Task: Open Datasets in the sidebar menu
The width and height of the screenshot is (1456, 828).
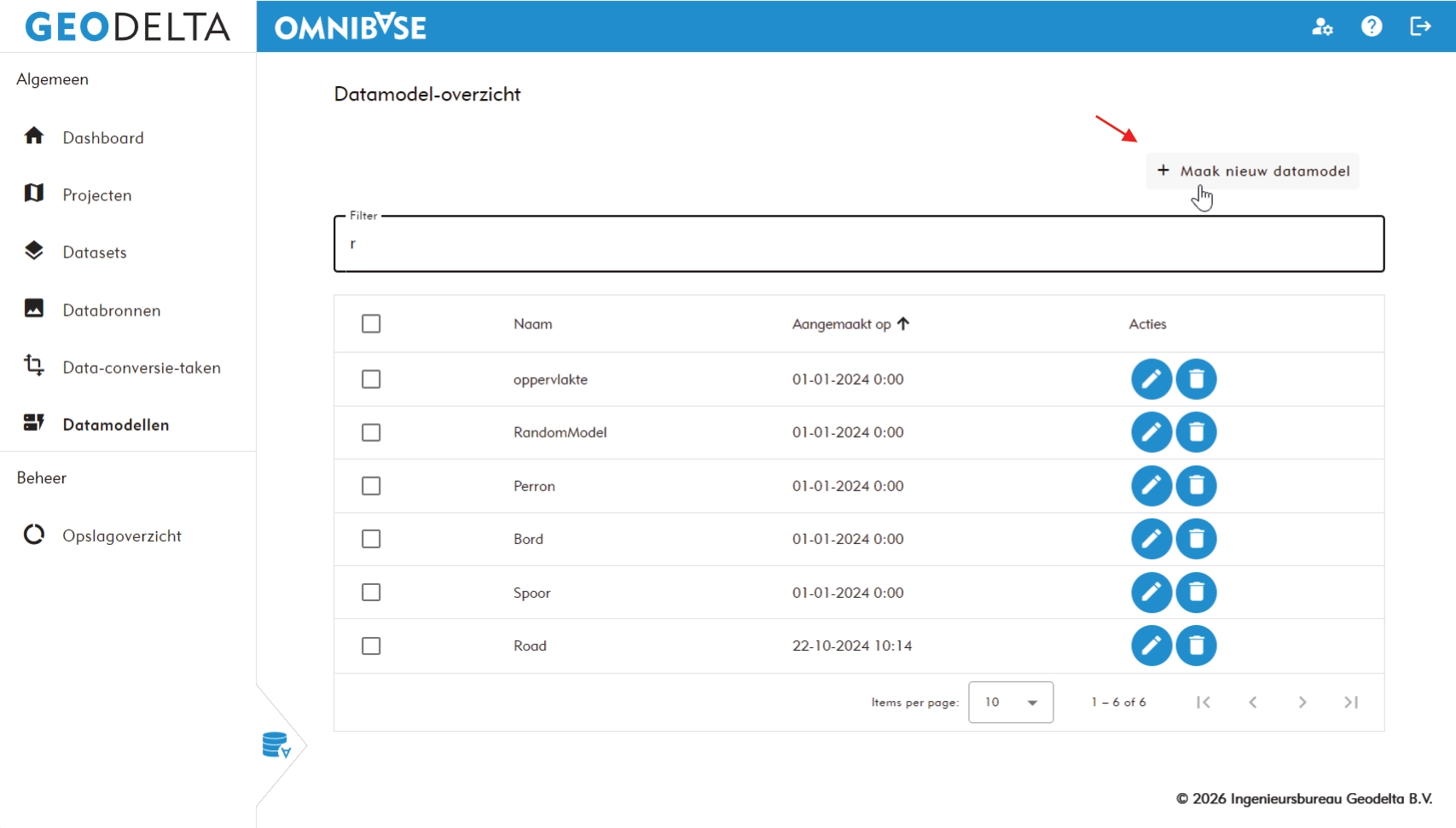Action: coord(95,252)
